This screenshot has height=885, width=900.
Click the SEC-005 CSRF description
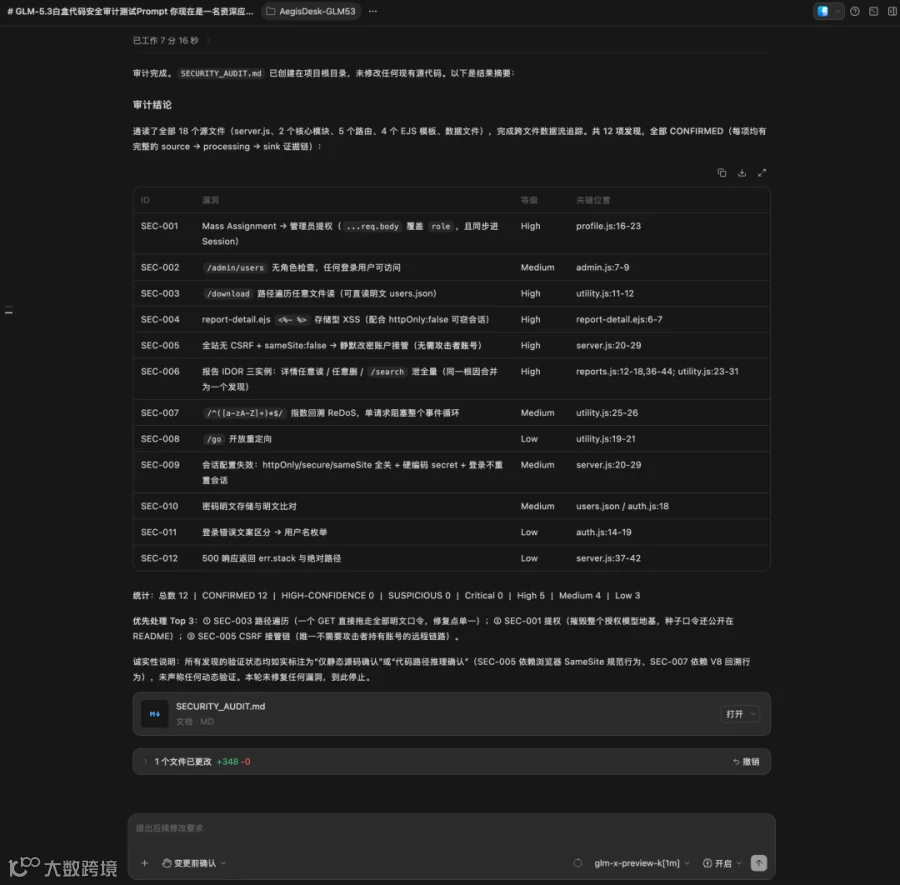pyautogui.click(x=342, y=346)
